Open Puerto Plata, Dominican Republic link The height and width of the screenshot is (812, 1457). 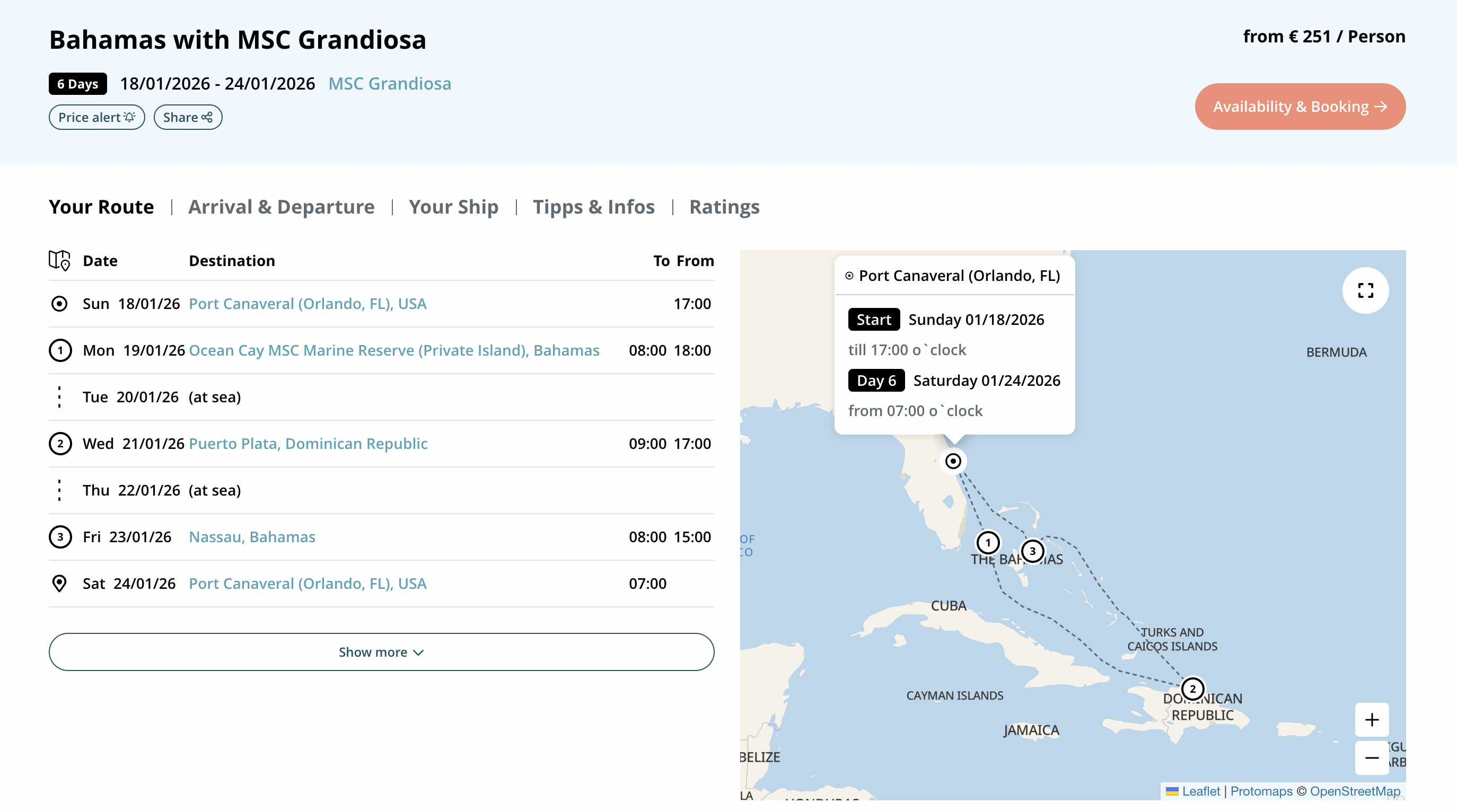click(308, 443)
